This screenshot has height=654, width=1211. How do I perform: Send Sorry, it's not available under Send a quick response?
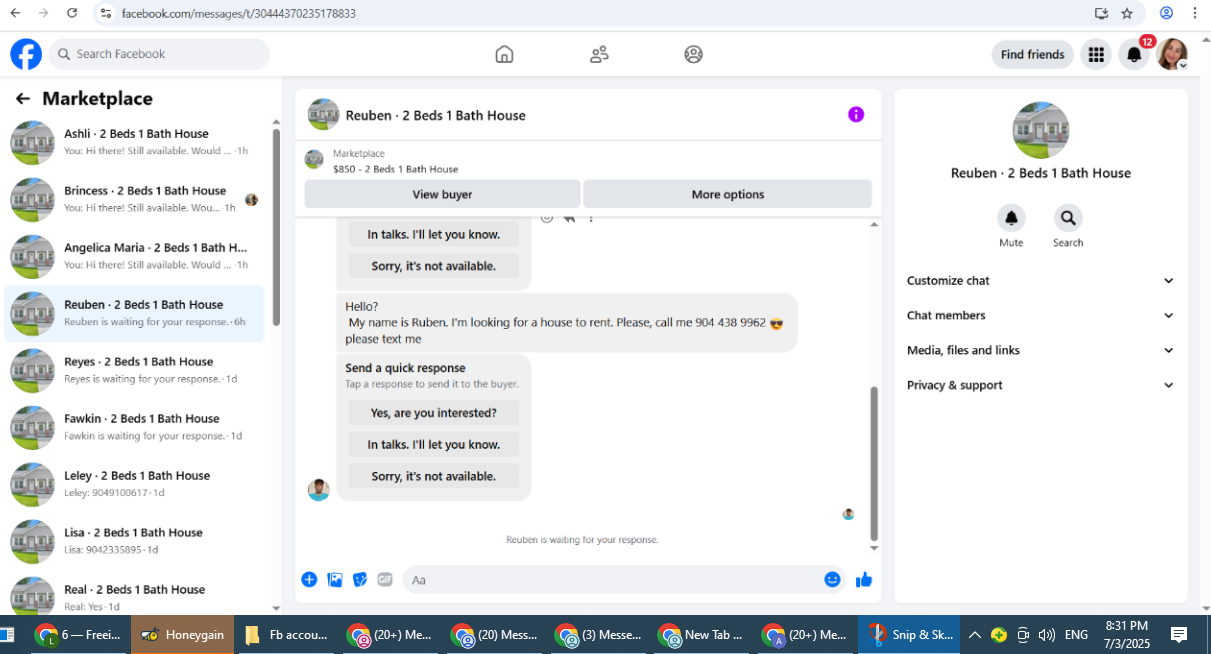click(x=434, y=476)
